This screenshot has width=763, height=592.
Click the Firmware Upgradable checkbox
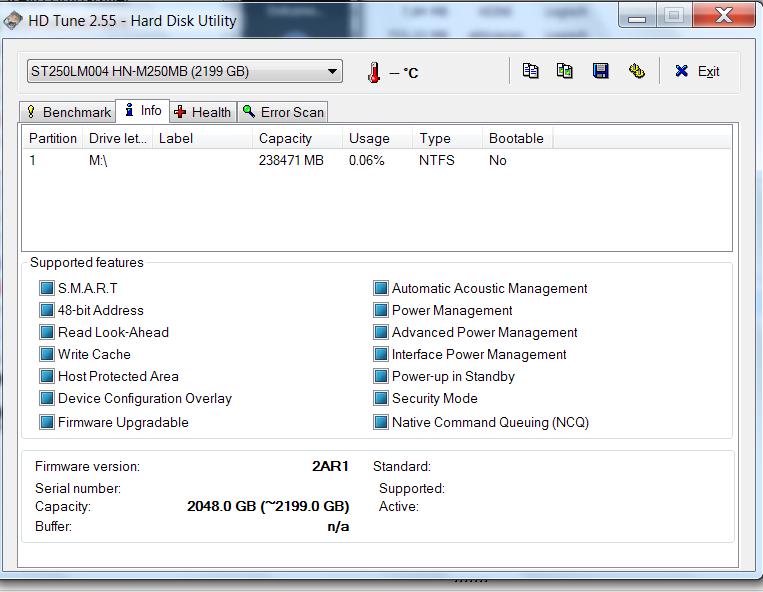tap(47, 422)
